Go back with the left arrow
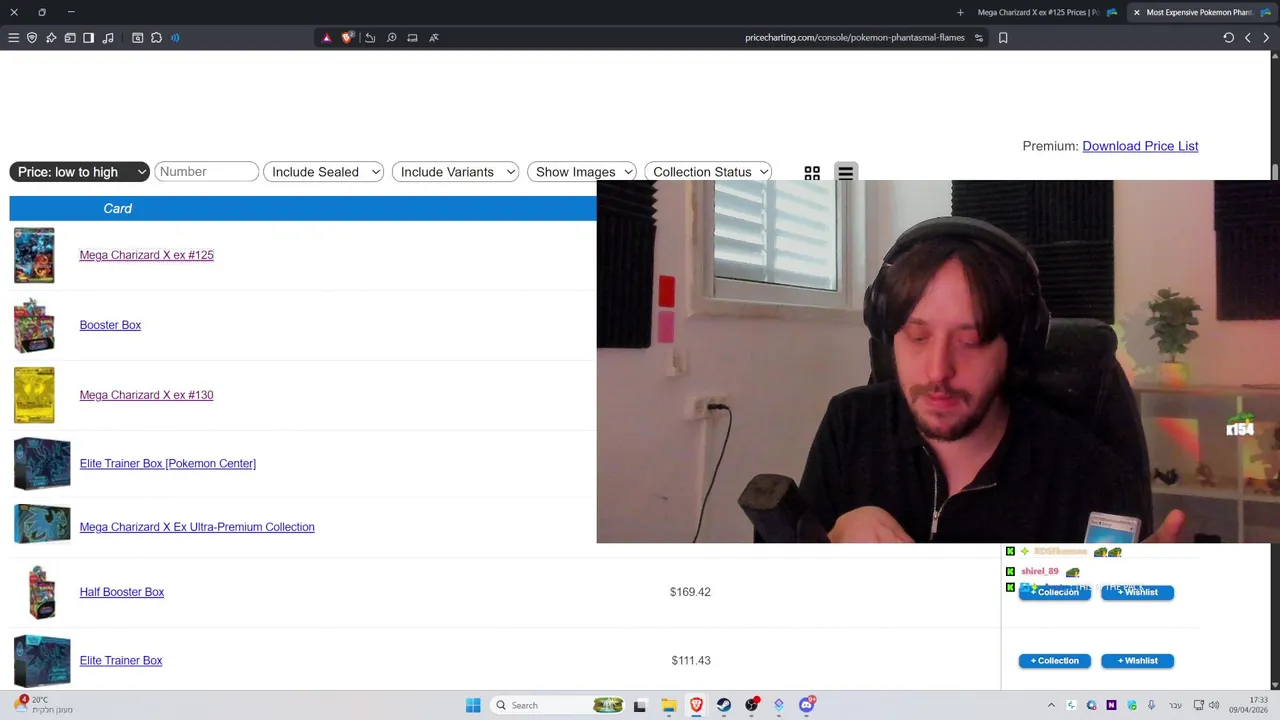 pyautogui.click(x=1248, y=38)
